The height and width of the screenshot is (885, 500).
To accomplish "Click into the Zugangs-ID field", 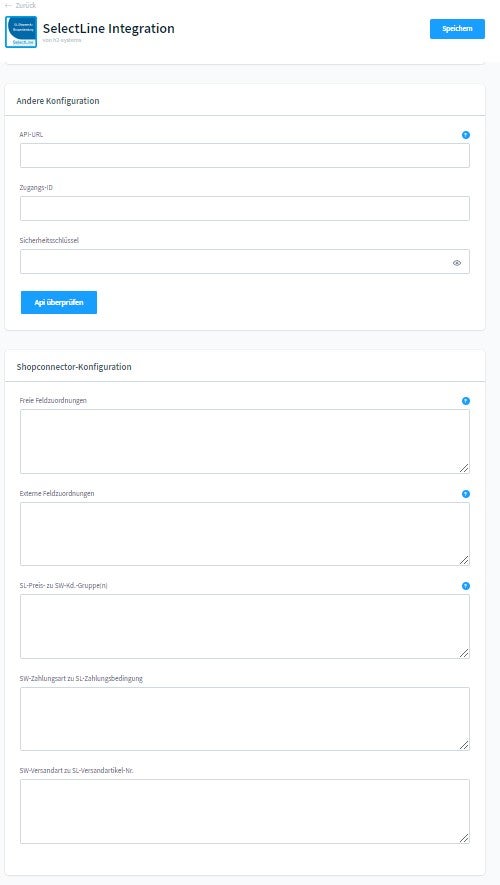I will click(245, 208).
